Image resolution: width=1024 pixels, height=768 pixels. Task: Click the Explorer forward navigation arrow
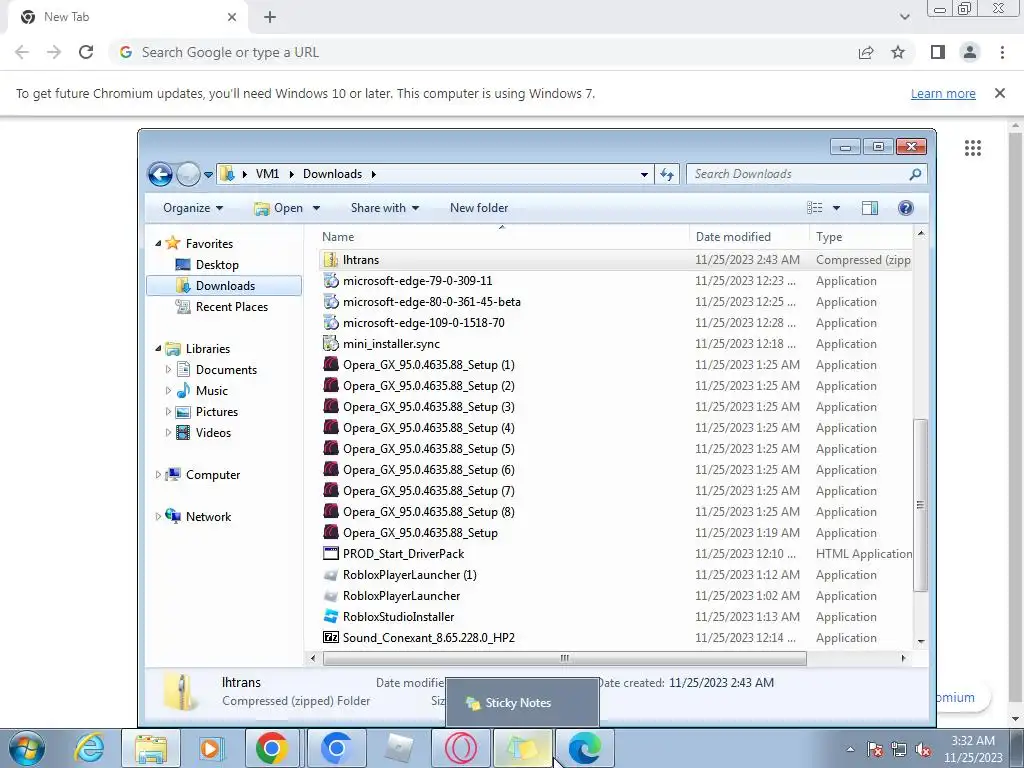[188, 174]
